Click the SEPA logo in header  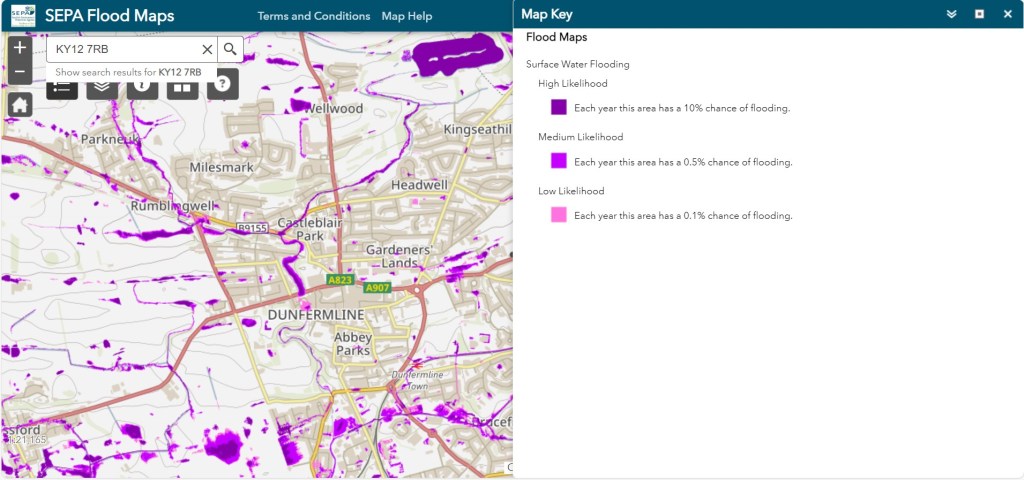click(x=23, y=15)
